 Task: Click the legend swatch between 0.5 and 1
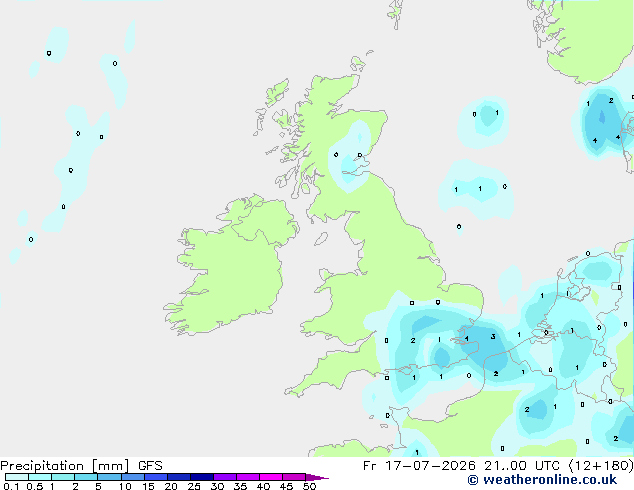(40, 477)
